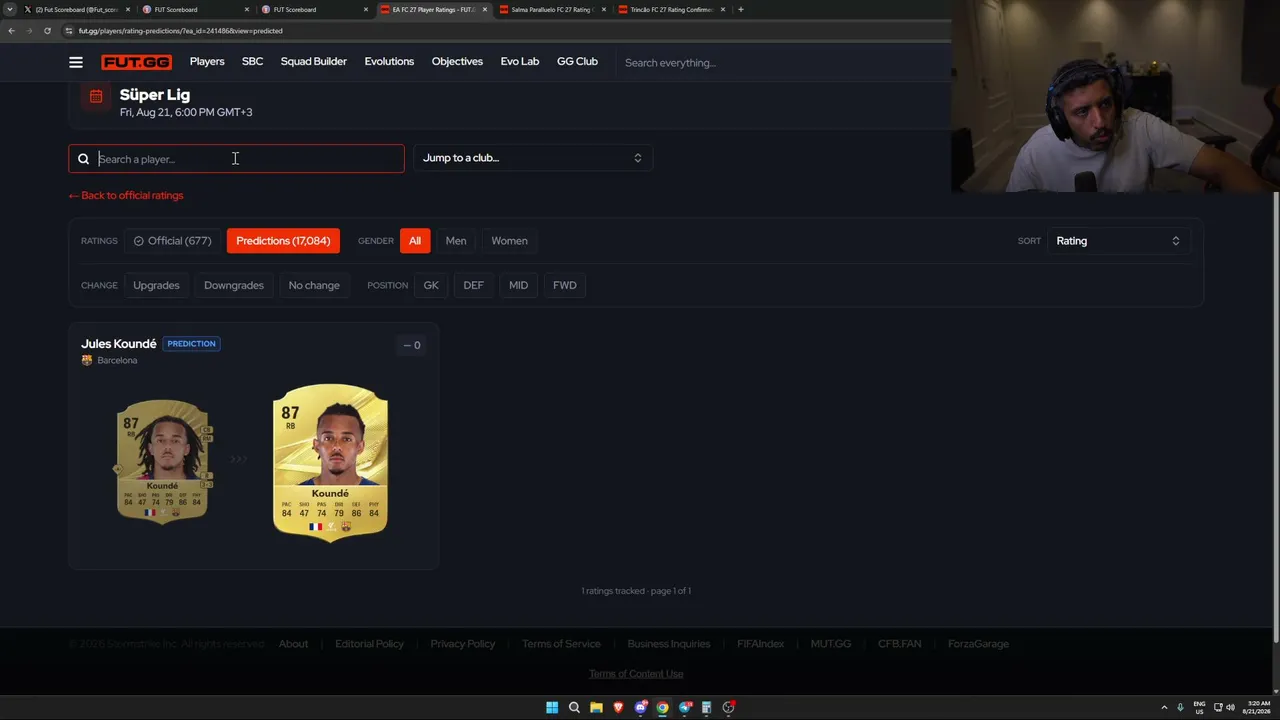Open the Players nav menu
Viewport: 1280px width, 720px height.
tap(207, 62)
